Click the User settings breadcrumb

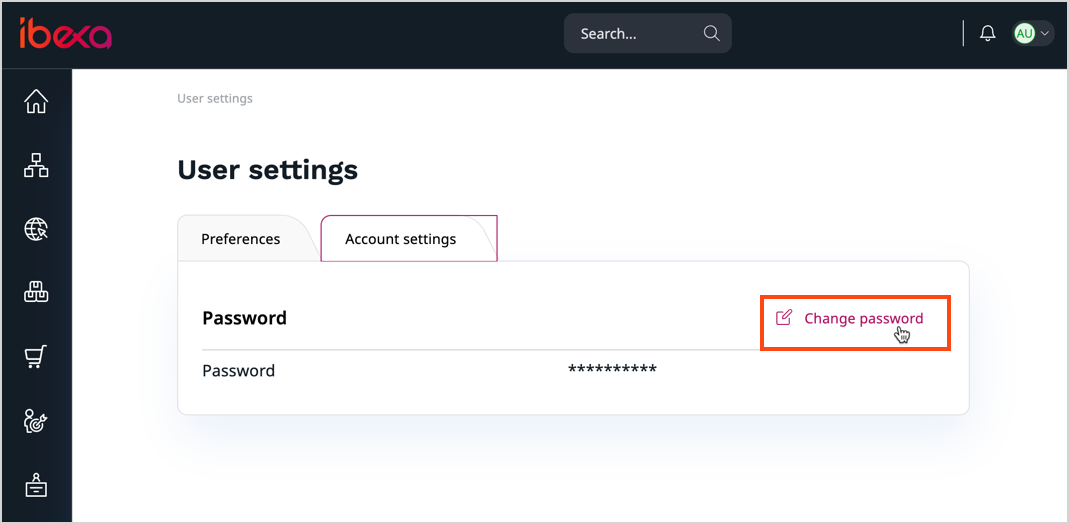click(215, 99)
